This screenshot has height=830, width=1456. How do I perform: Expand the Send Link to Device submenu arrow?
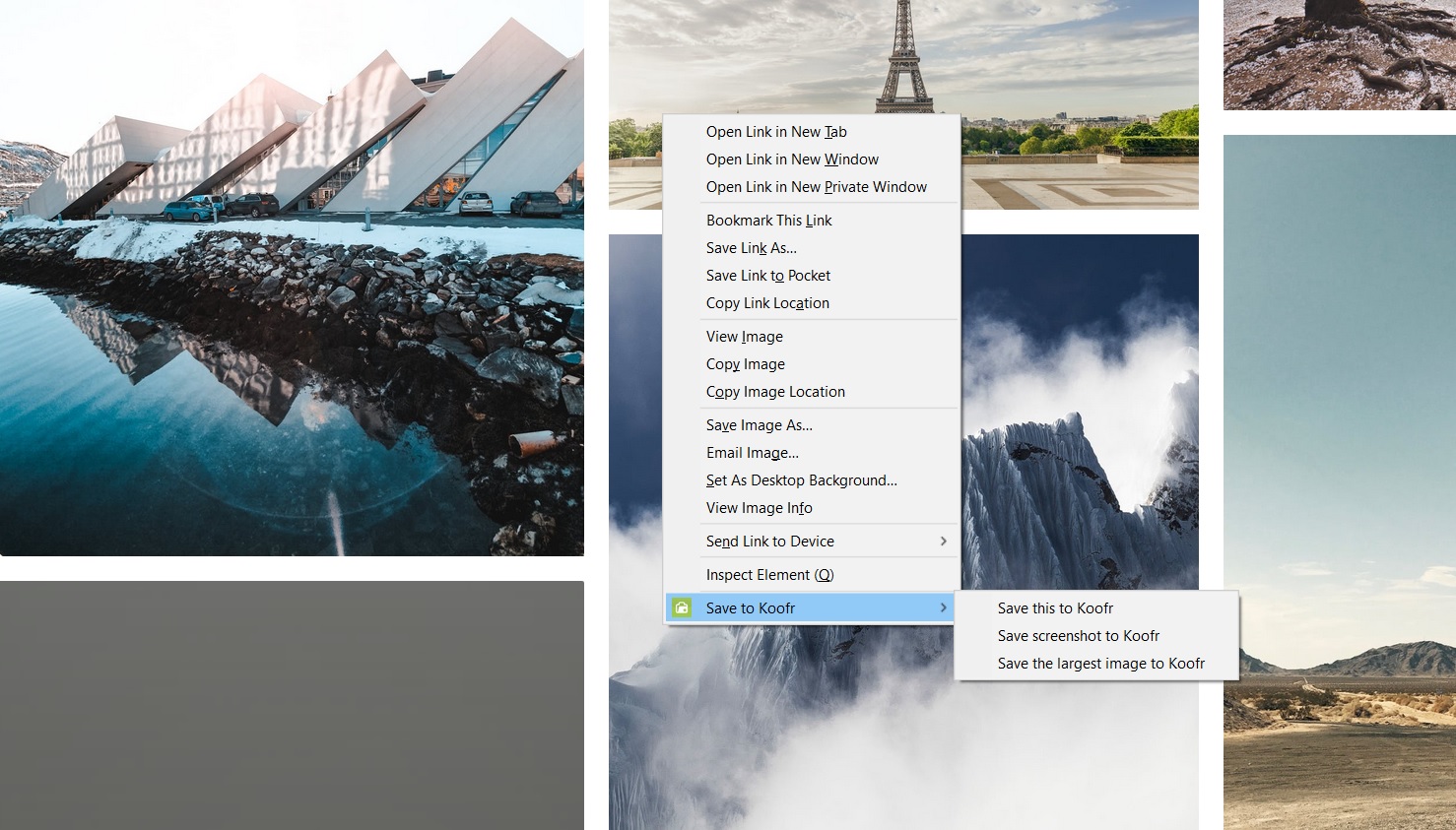point(943,541)
